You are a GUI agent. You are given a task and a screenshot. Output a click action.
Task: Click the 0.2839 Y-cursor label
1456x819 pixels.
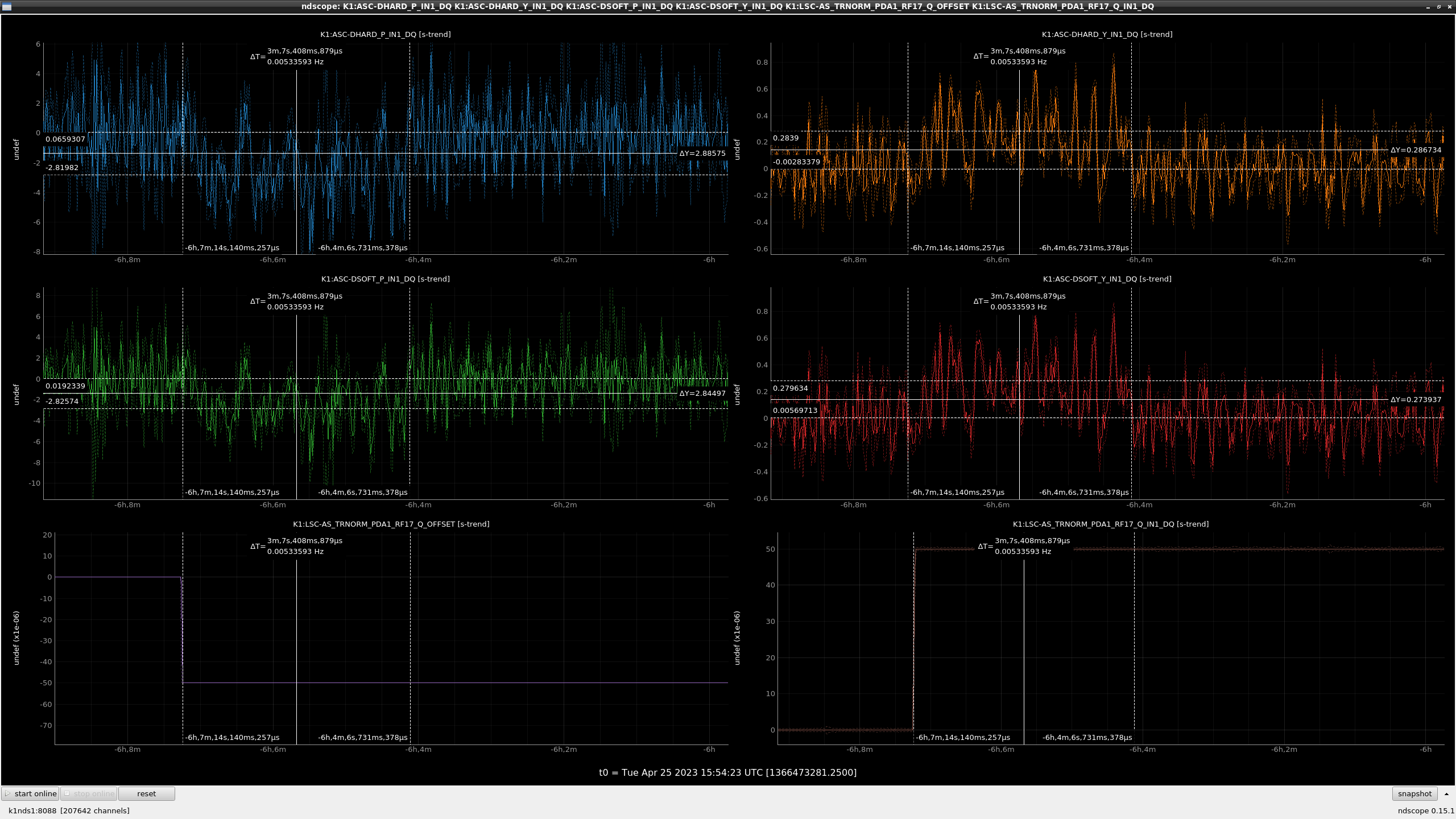click(x=785, y=138)
